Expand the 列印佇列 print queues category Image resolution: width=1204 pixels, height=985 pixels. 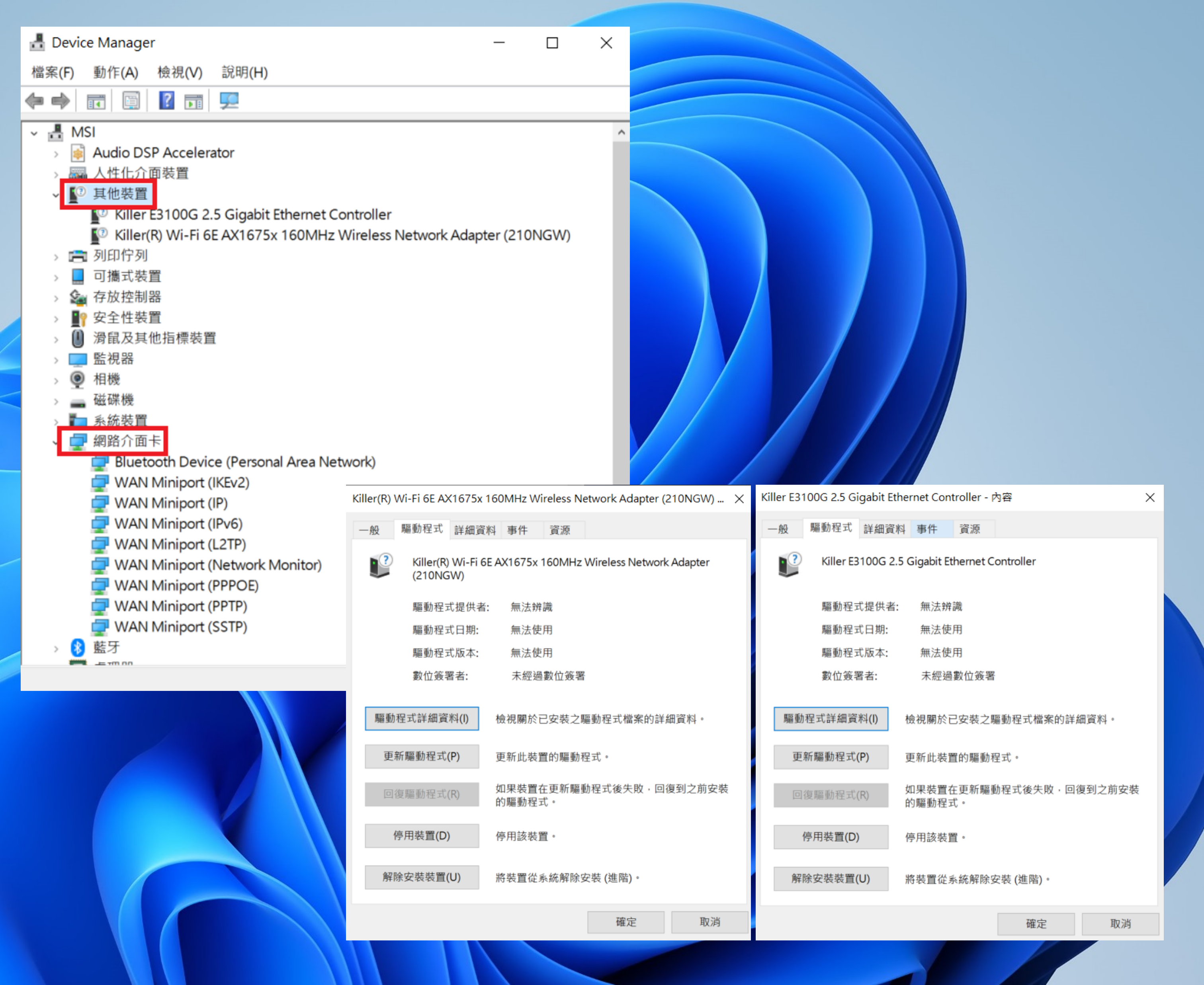coord(56,256)
